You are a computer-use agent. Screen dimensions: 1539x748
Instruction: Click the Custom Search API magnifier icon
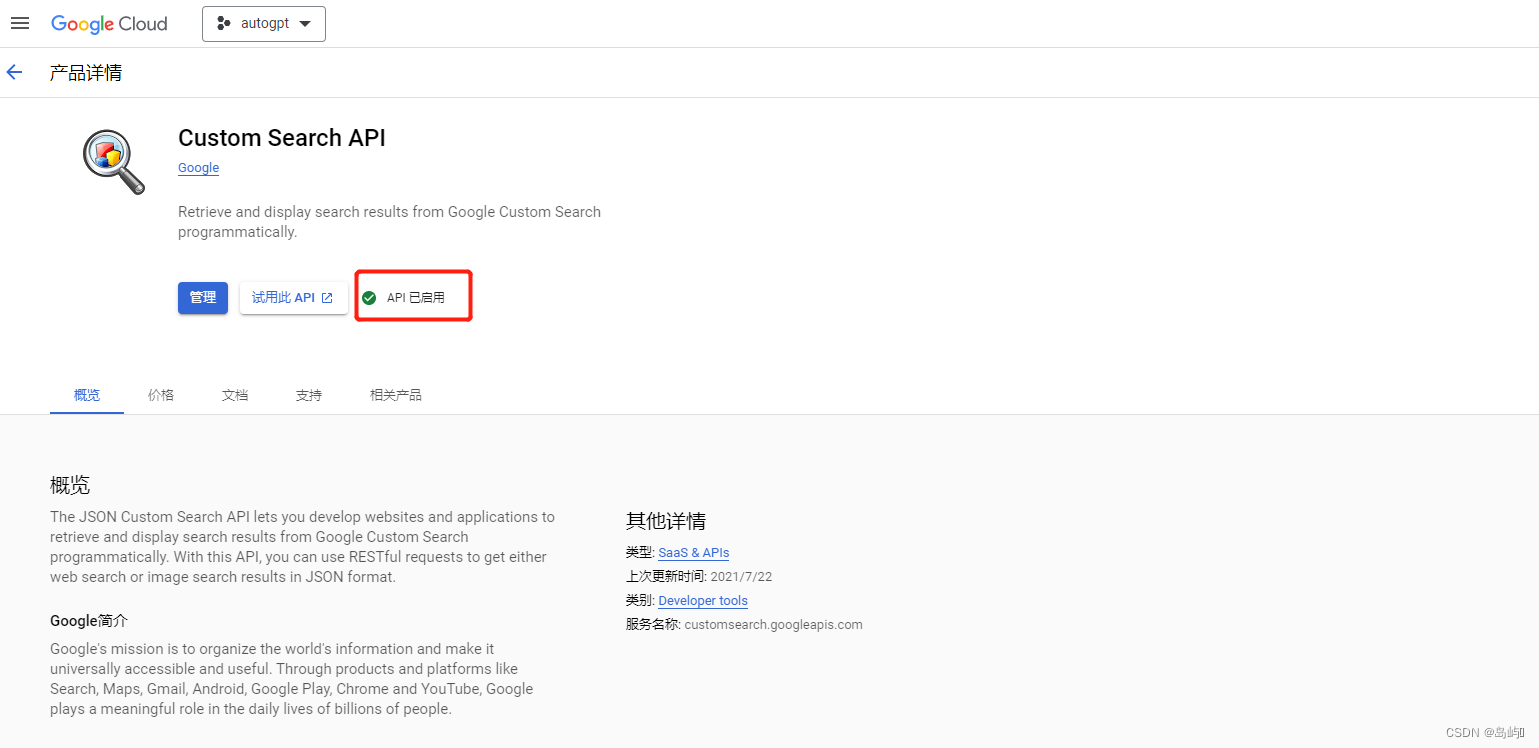click(113, 162)
